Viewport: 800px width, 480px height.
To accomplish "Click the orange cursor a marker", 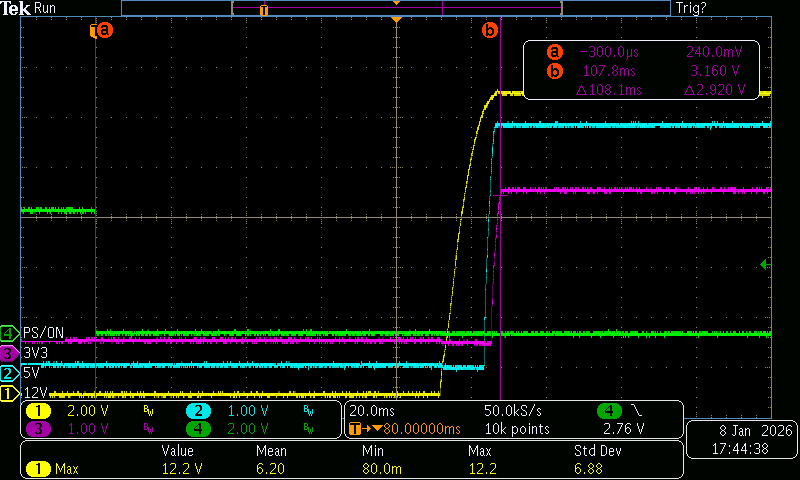I will coord(102,31).
